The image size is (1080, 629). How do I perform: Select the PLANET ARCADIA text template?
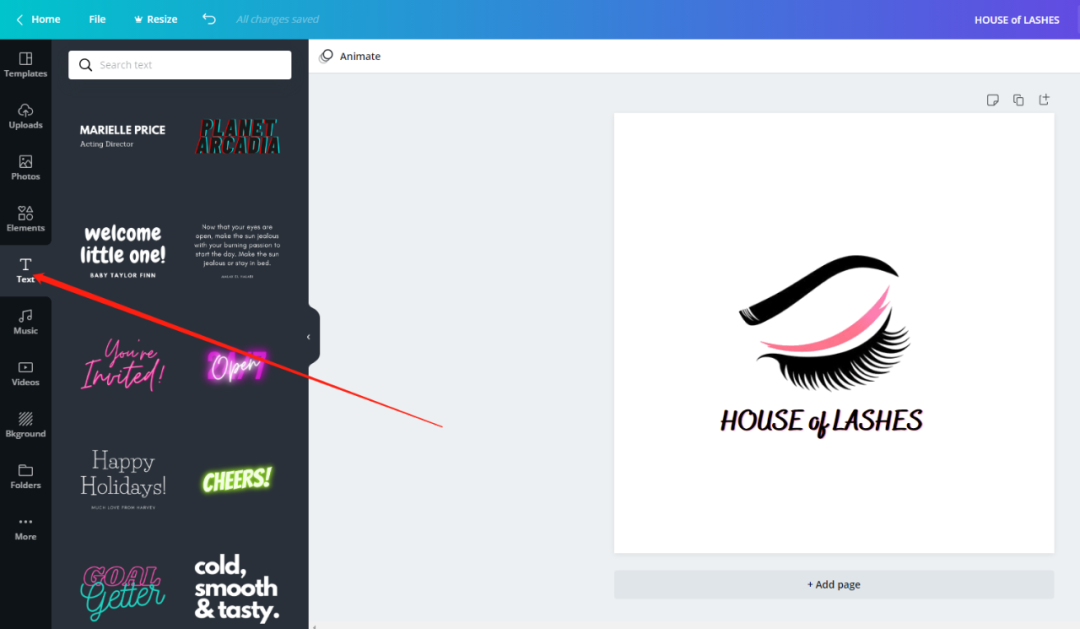[x=238, y=136]
